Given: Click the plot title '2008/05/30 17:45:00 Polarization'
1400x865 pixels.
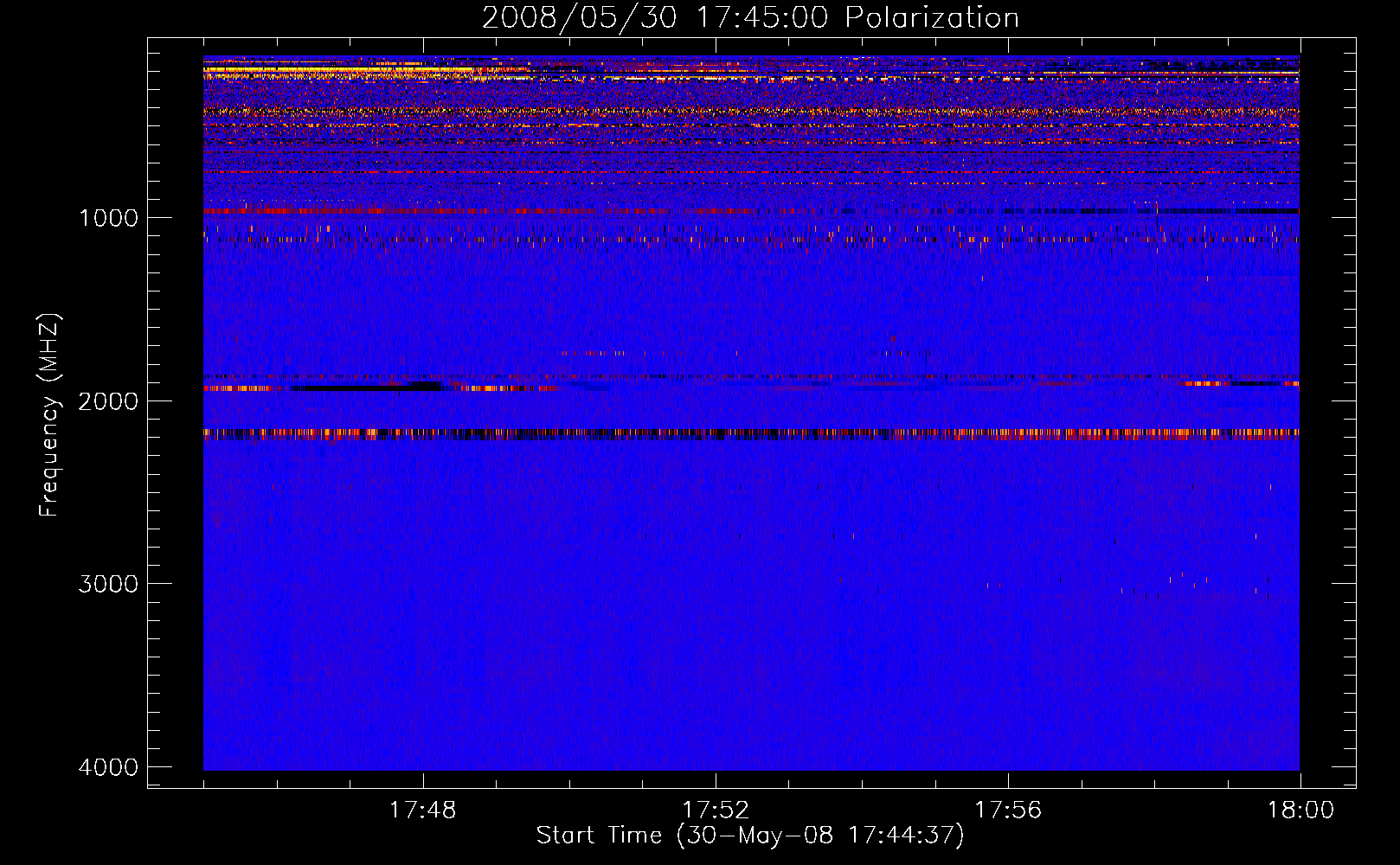Looking at the screenshot, I should [x=750, y=18].
